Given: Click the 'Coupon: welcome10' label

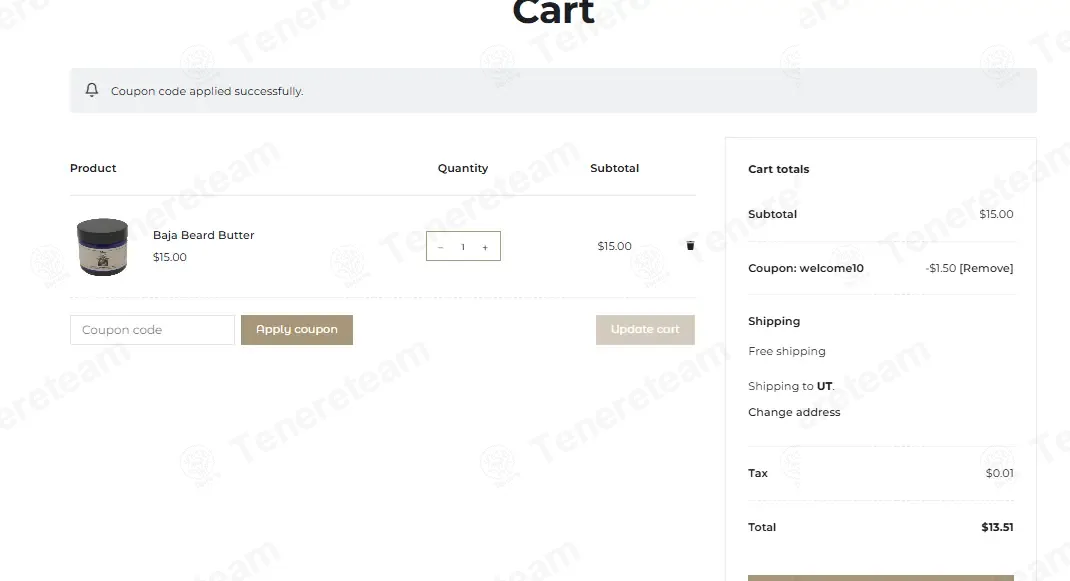Looking at the screenshot, I should 806,268.
